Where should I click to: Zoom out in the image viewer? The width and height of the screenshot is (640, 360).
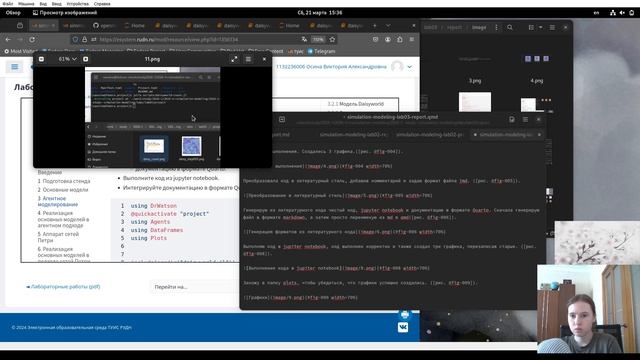pyautogui.click(x=41, y=59)
